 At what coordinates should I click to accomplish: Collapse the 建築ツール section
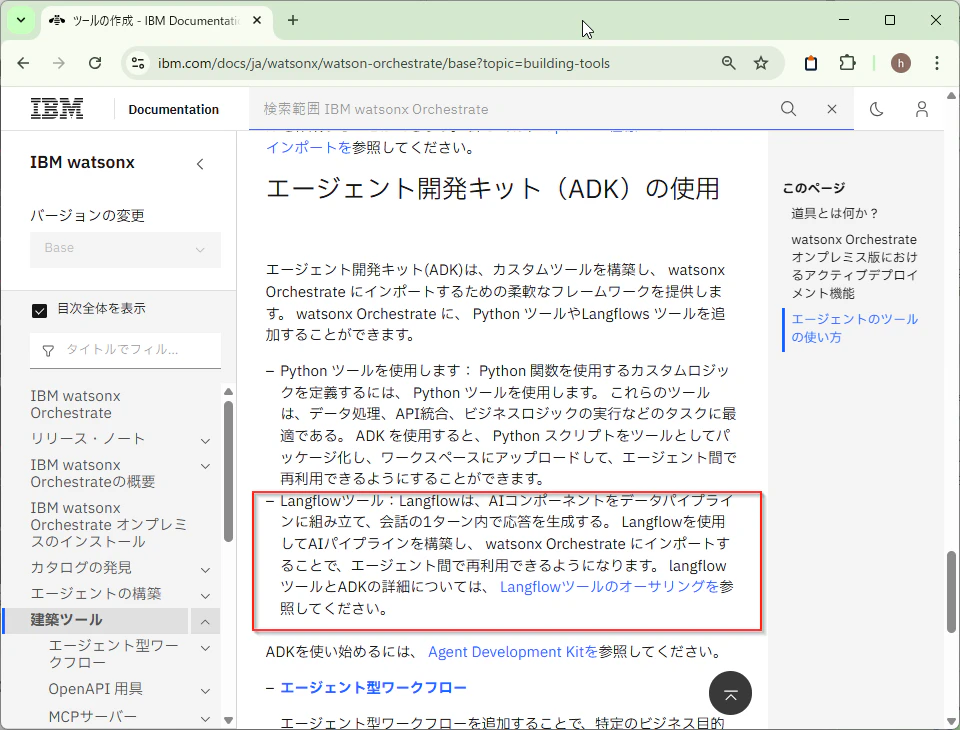[205, 622]
